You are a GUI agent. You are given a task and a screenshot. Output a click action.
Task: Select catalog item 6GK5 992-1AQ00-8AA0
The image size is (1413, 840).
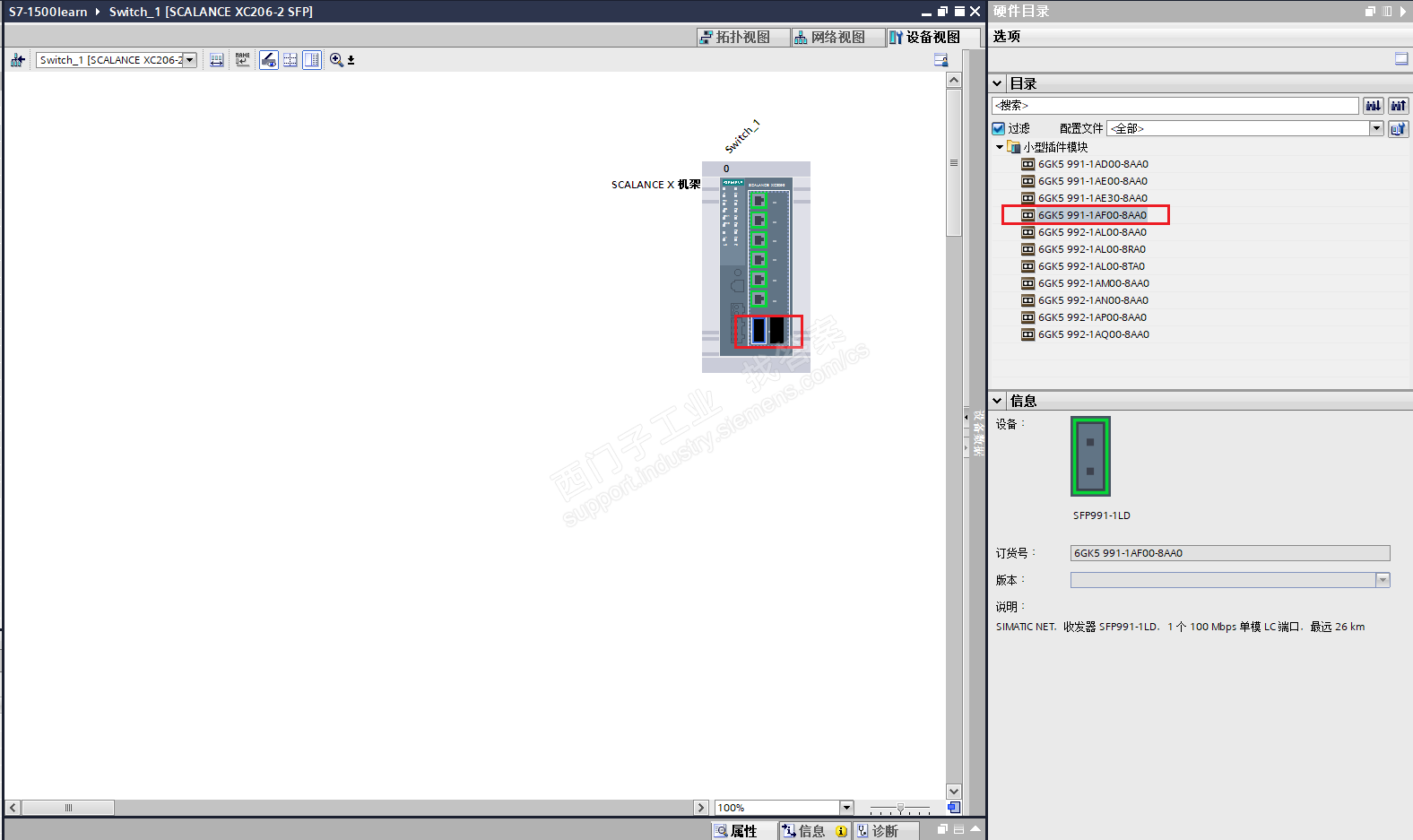pos(1094,334)
